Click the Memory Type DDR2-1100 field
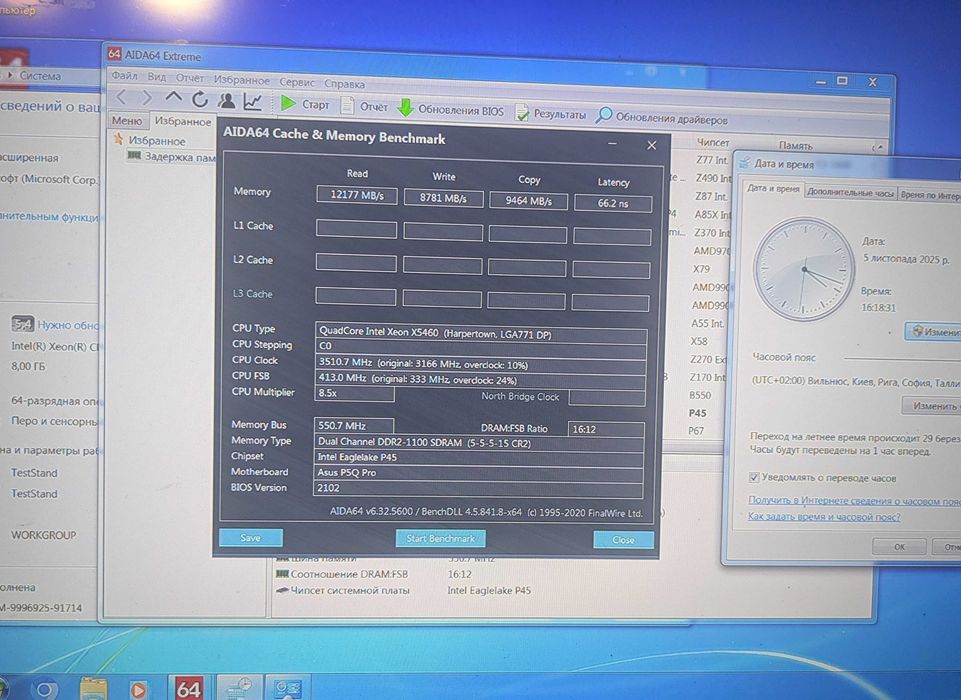The width and height of the screenshot is (961, 700). click(479, 443)
